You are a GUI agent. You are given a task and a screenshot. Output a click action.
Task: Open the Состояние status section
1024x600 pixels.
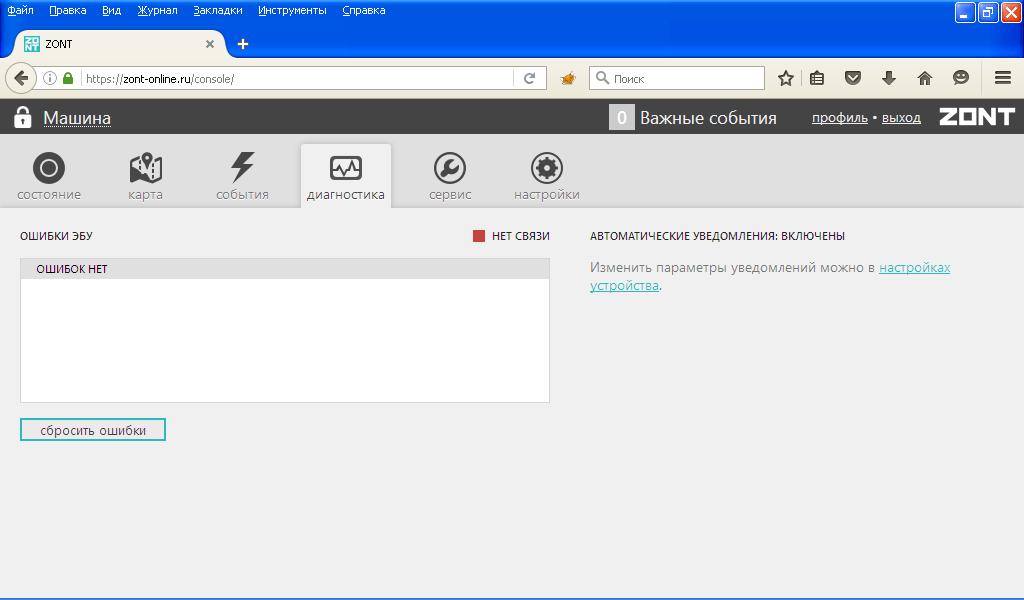pyautogui.click(x=48, y=176)
